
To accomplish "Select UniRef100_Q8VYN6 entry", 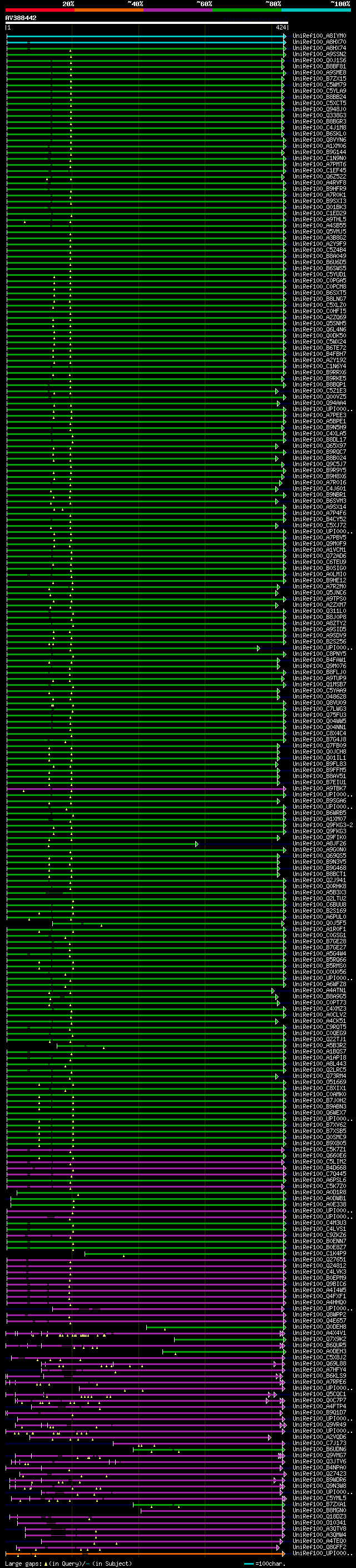I will coord(319,140).
